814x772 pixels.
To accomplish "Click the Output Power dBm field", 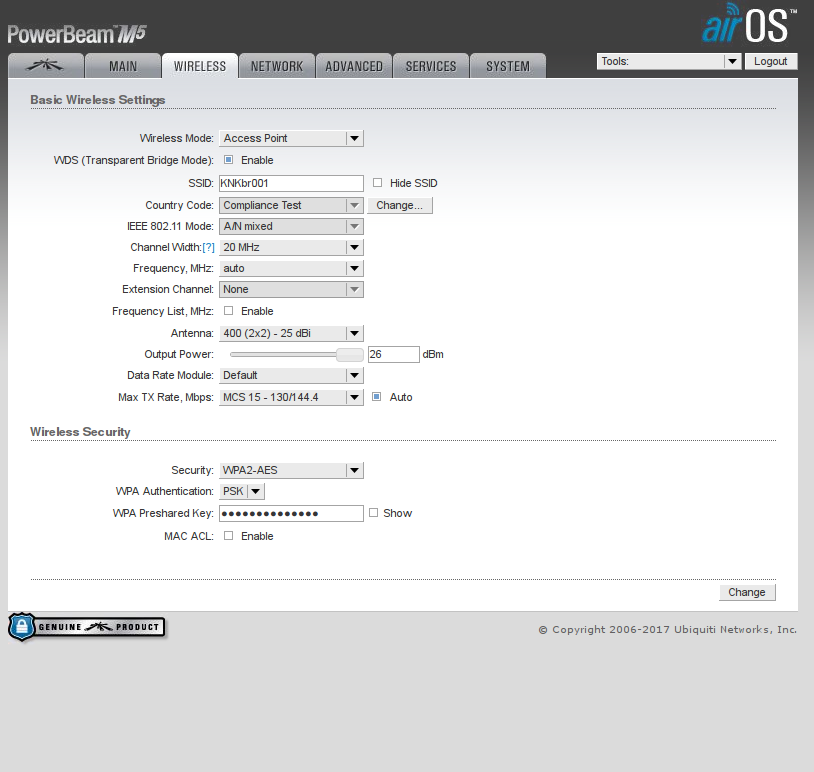I will [394, 354].
